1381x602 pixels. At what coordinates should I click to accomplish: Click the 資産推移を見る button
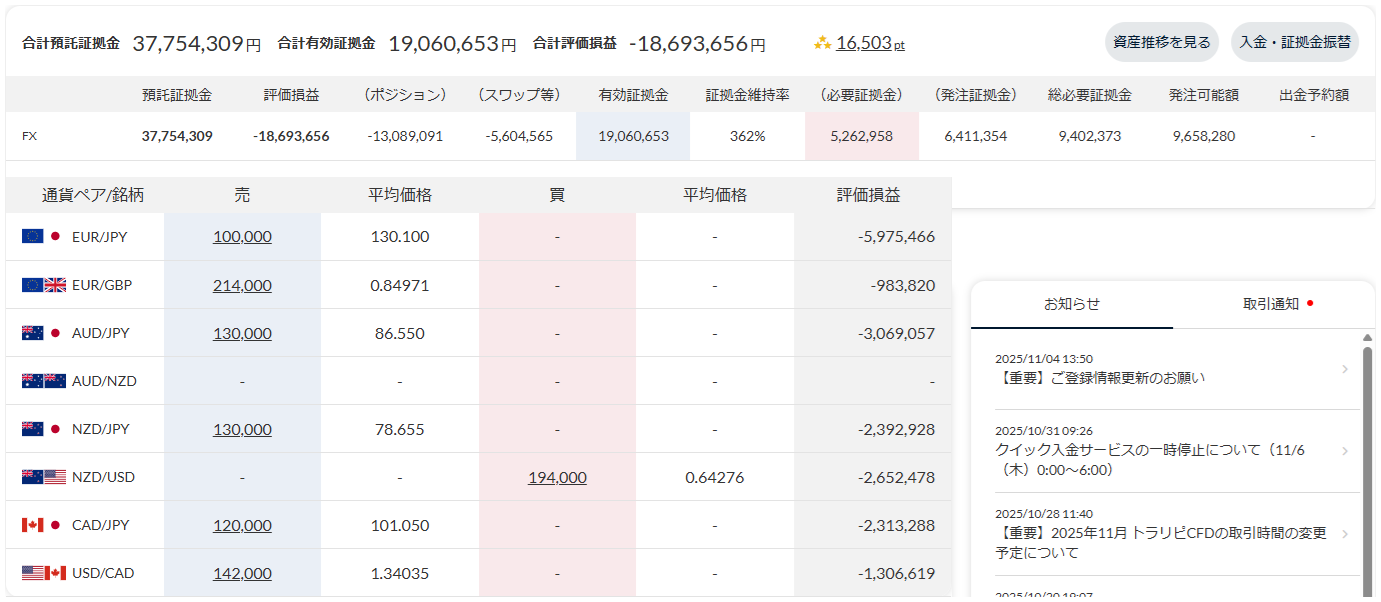pos(1162,42)
